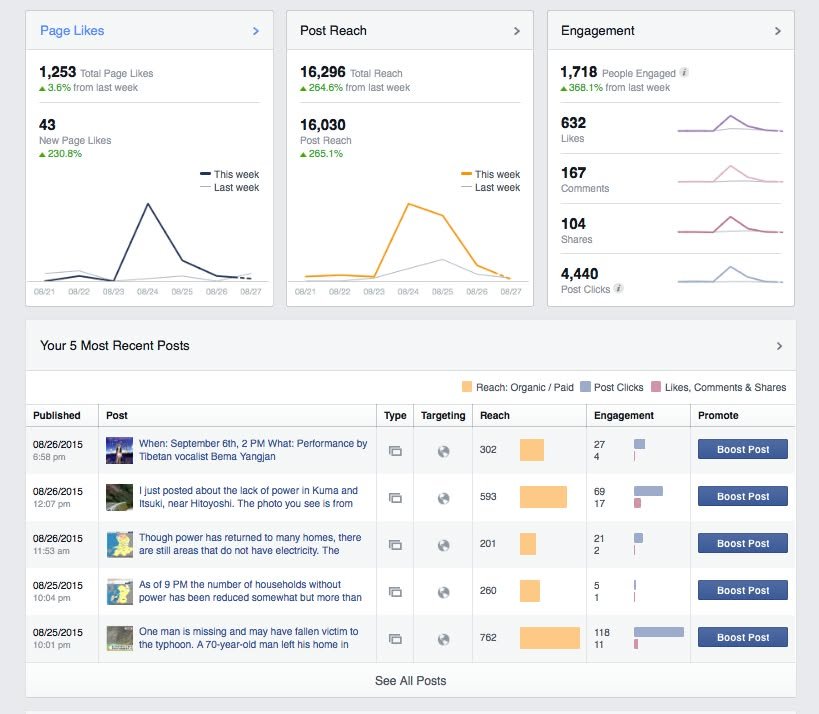Open See All Posts link
819x714 pixels.
(410, 681)
